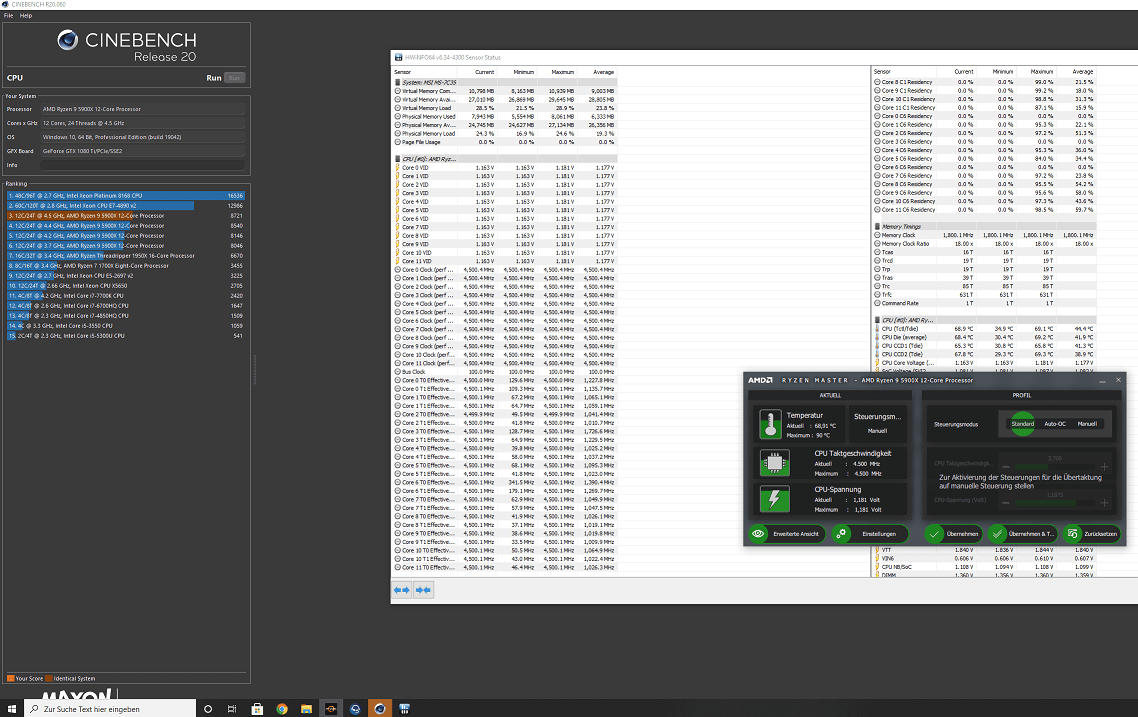
Task: Click the Zurücksetzen button
Action: coord(1092,534)
